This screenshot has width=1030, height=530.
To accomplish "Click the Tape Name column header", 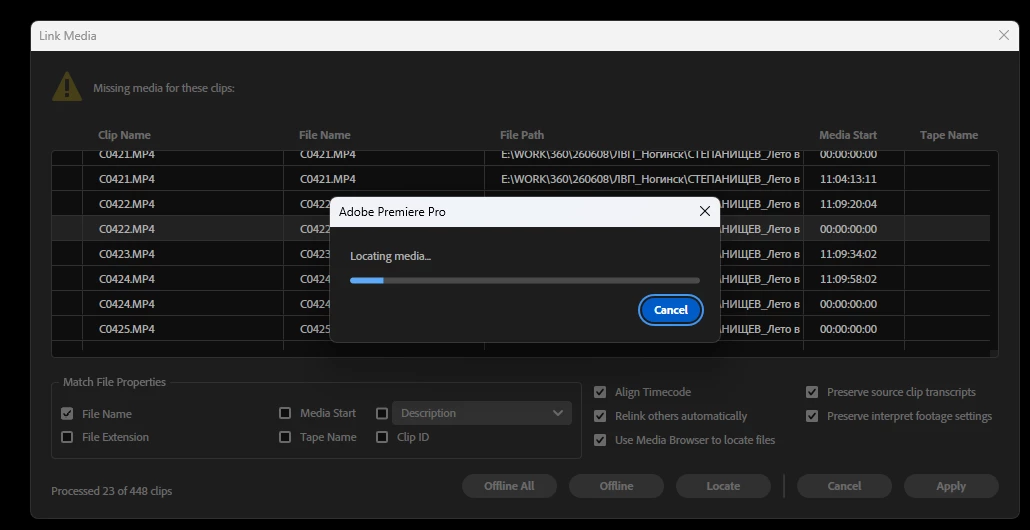I will click(x=949, y=135).
